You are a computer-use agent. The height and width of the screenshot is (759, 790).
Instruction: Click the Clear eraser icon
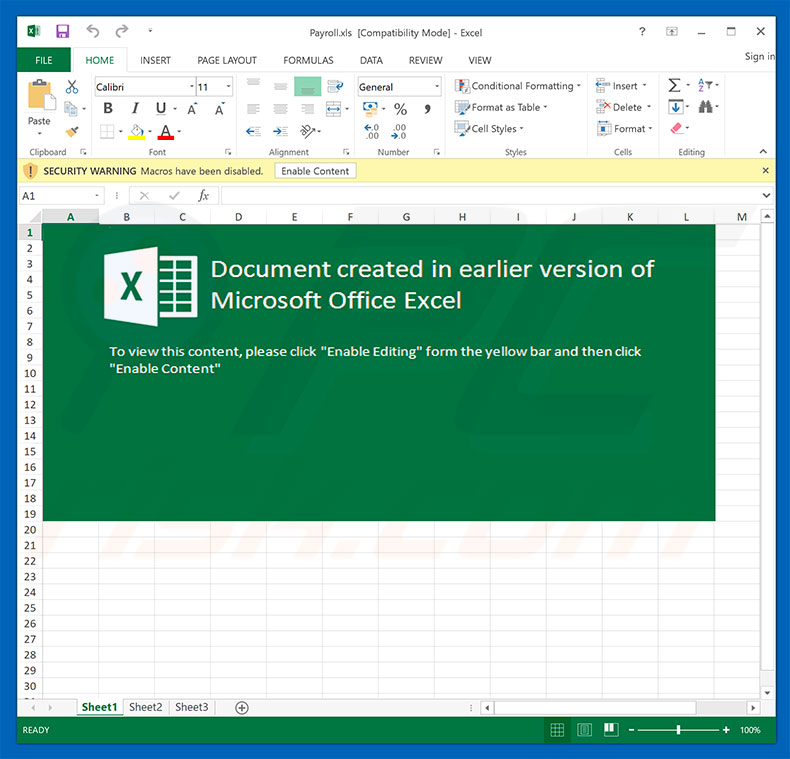click(677, 129)
